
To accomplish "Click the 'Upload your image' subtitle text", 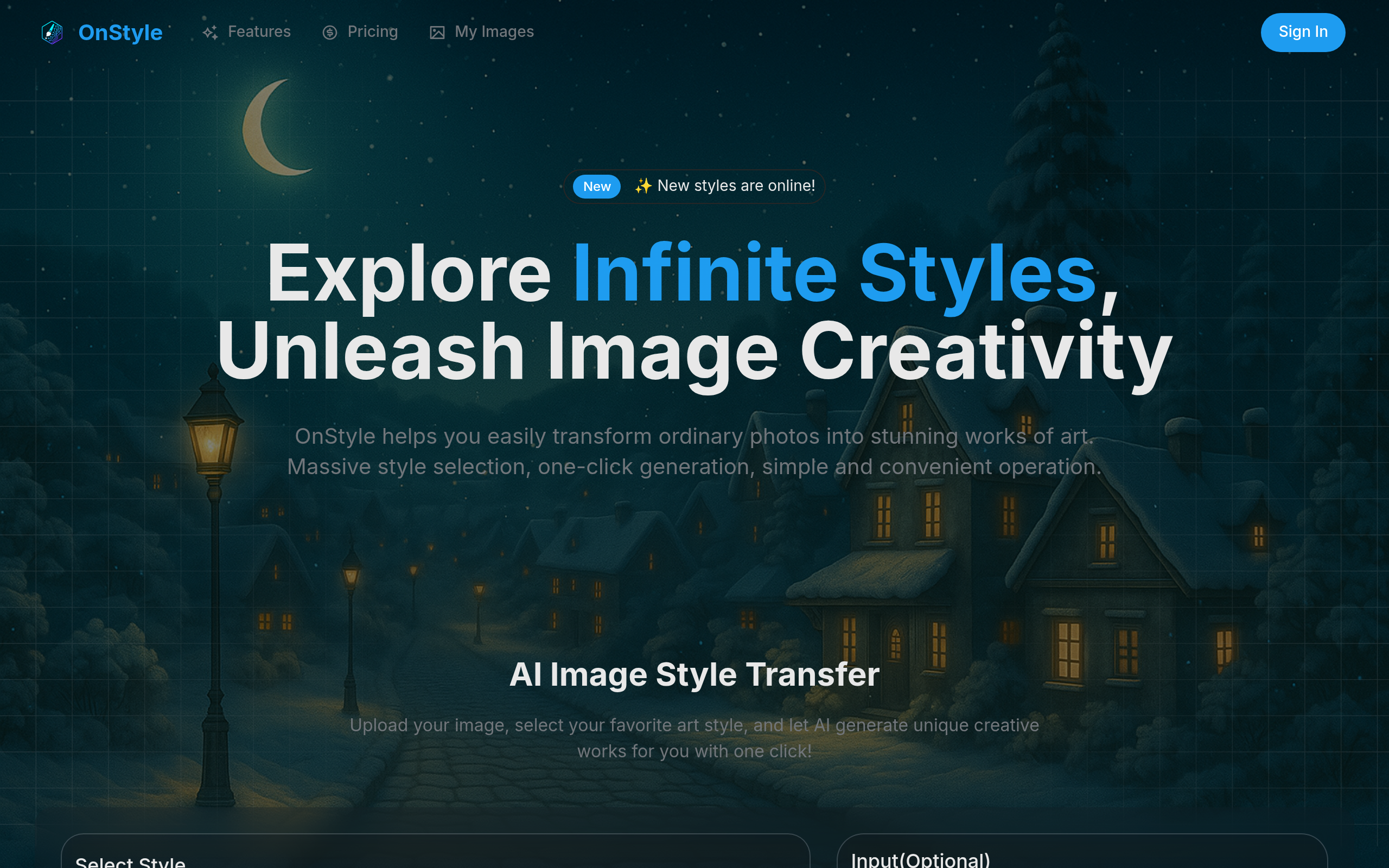I will 694,738.
